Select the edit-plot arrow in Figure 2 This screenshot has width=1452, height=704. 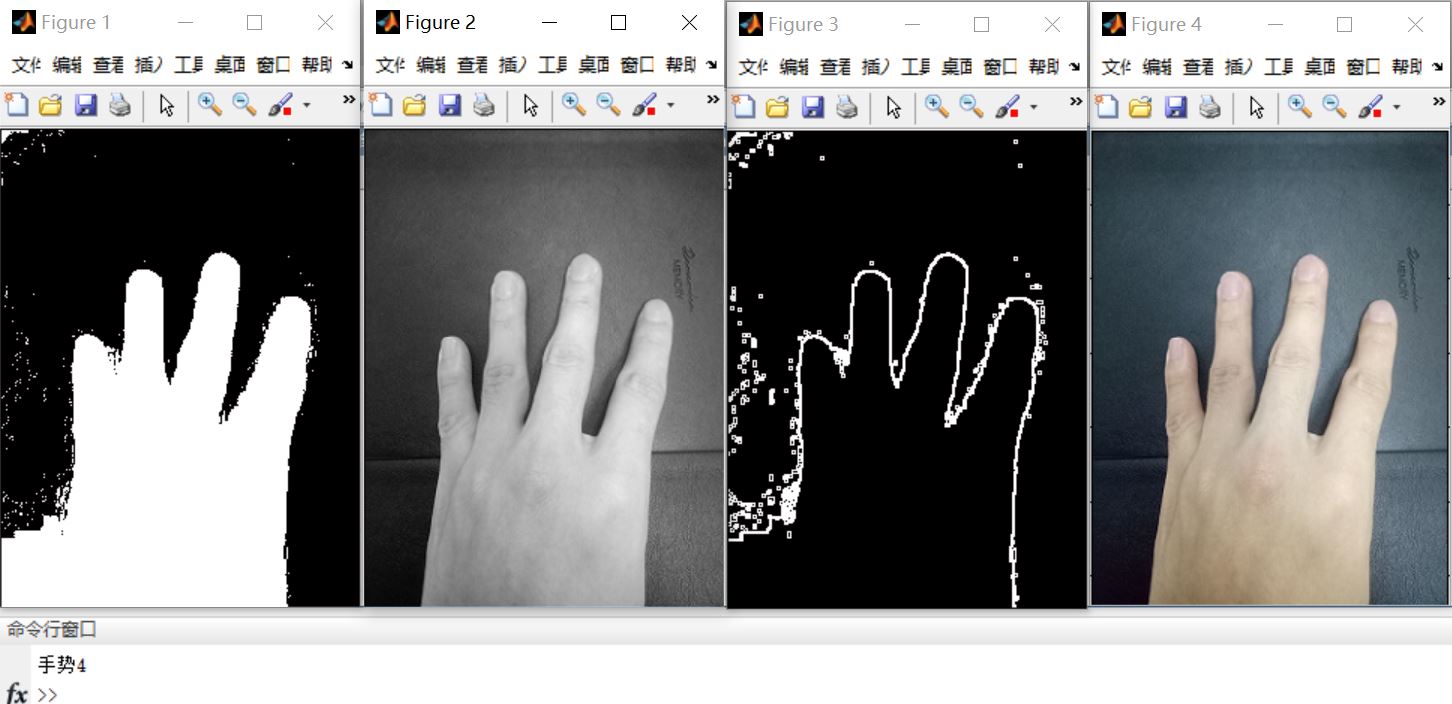pos(531,105)
